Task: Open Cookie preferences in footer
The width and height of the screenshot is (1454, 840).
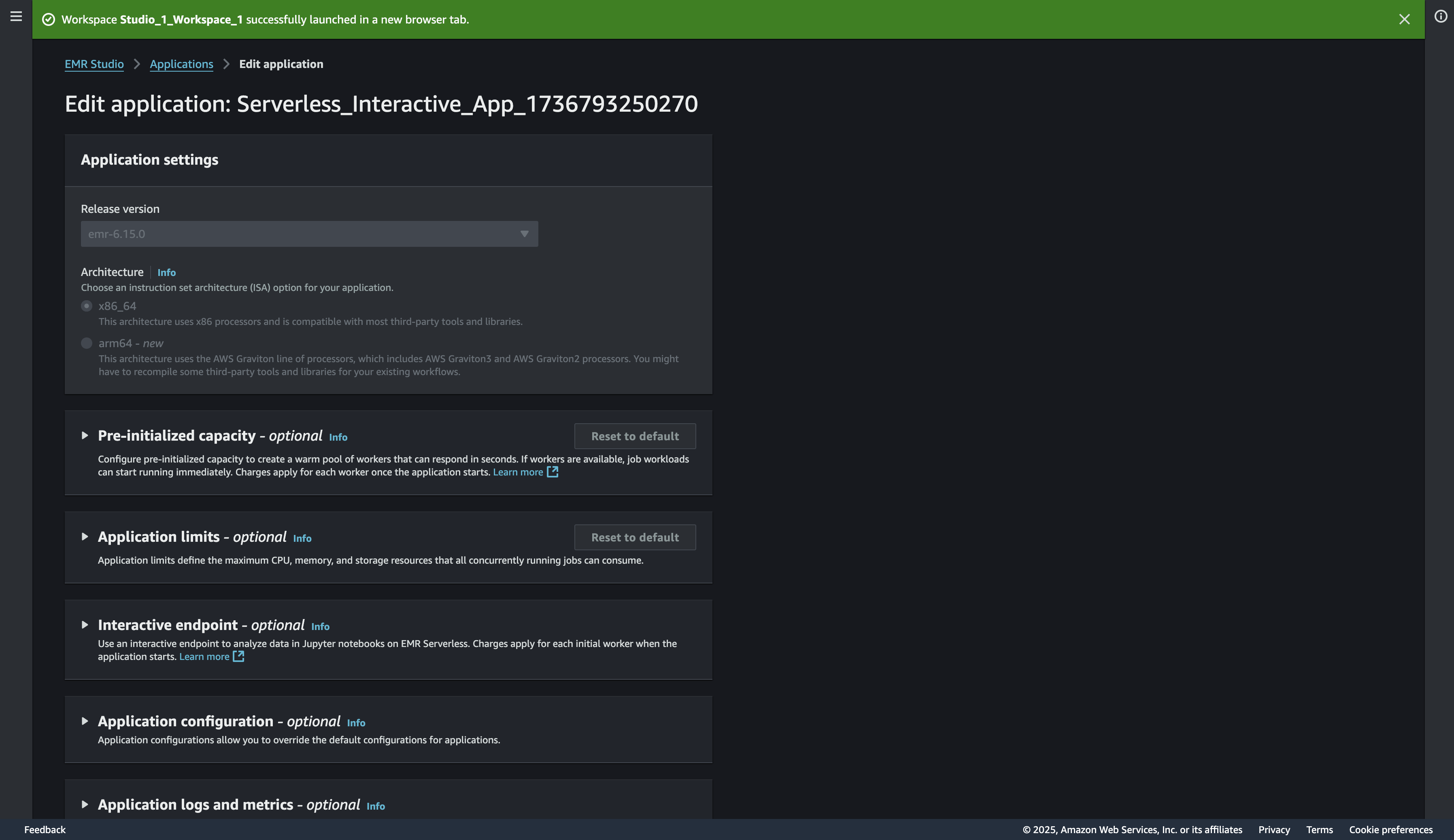Action: coord(1390,829)
